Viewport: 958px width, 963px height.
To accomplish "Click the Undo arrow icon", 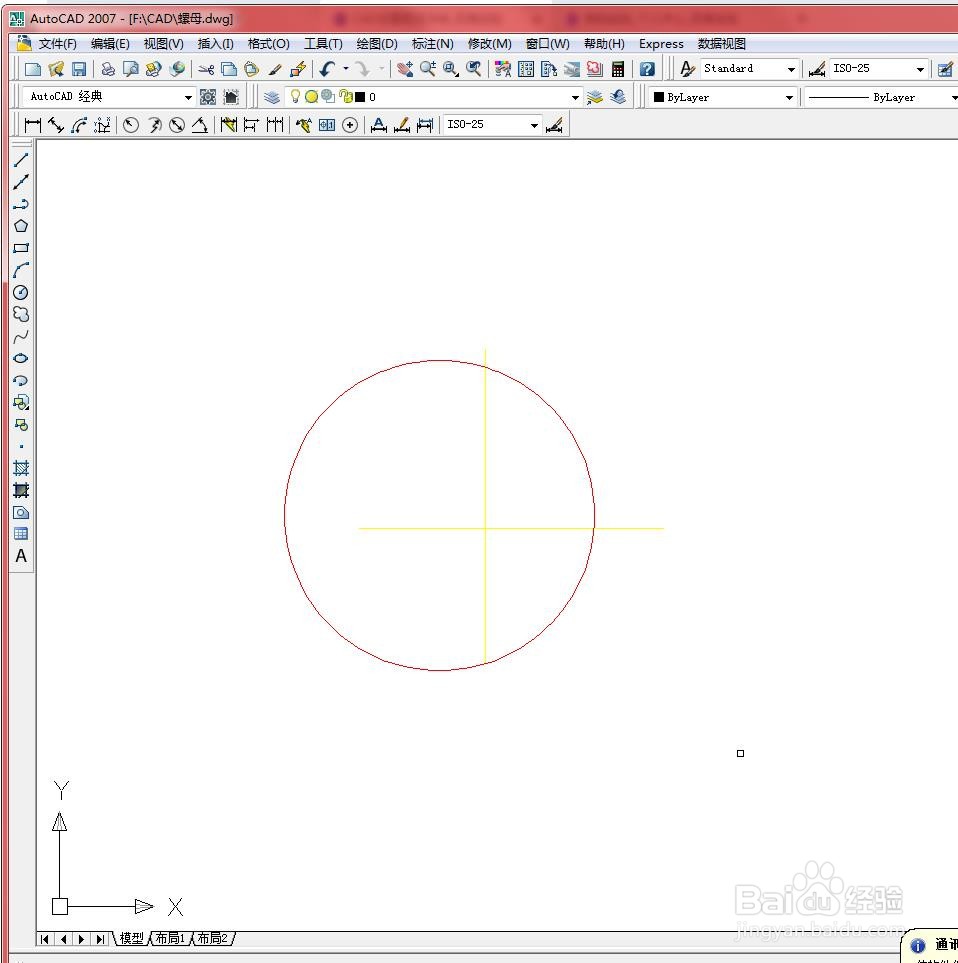I will click(x=327, y=69).
